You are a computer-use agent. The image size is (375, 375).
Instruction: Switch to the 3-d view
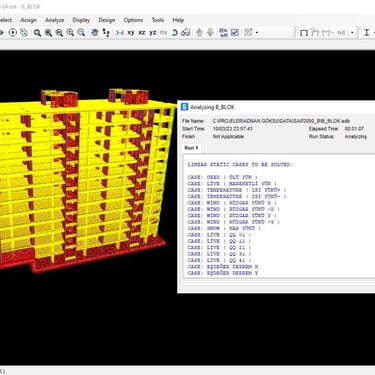[x=120, y=32]
